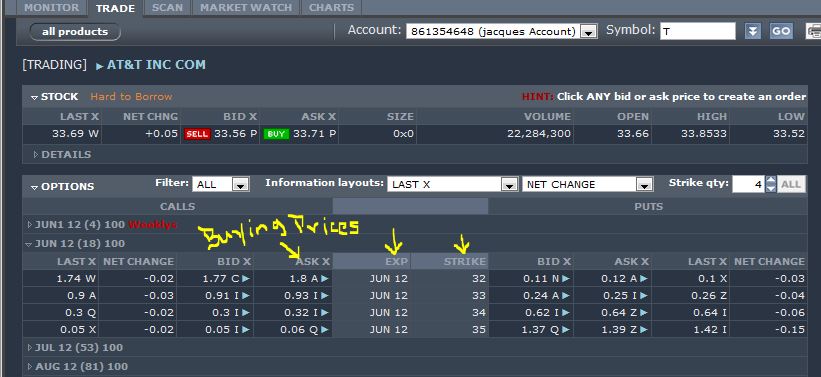Image resolution: width=821 pixels, height=377 pixels.
Task: Expand the AUG 12 (81) 100 row
Action: (x=30, y=367)
